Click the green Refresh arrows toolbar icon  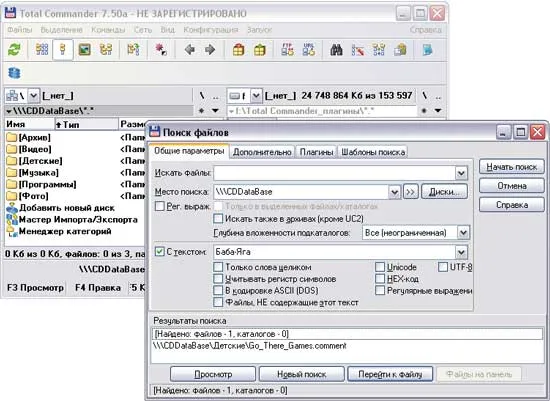[x=14, y=49]
